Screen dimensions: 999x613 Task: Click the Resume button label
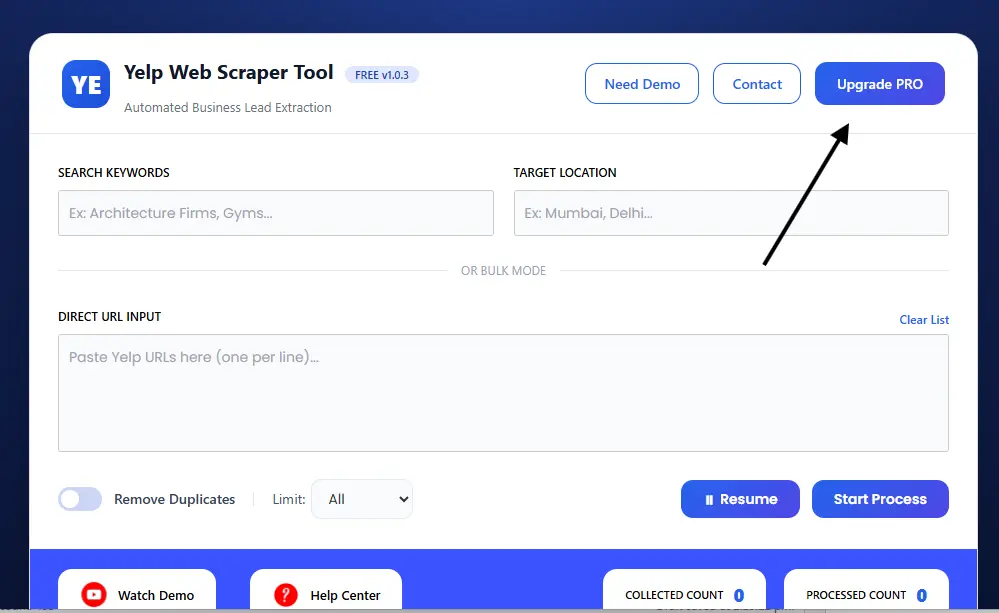click(x=749, y=499)
